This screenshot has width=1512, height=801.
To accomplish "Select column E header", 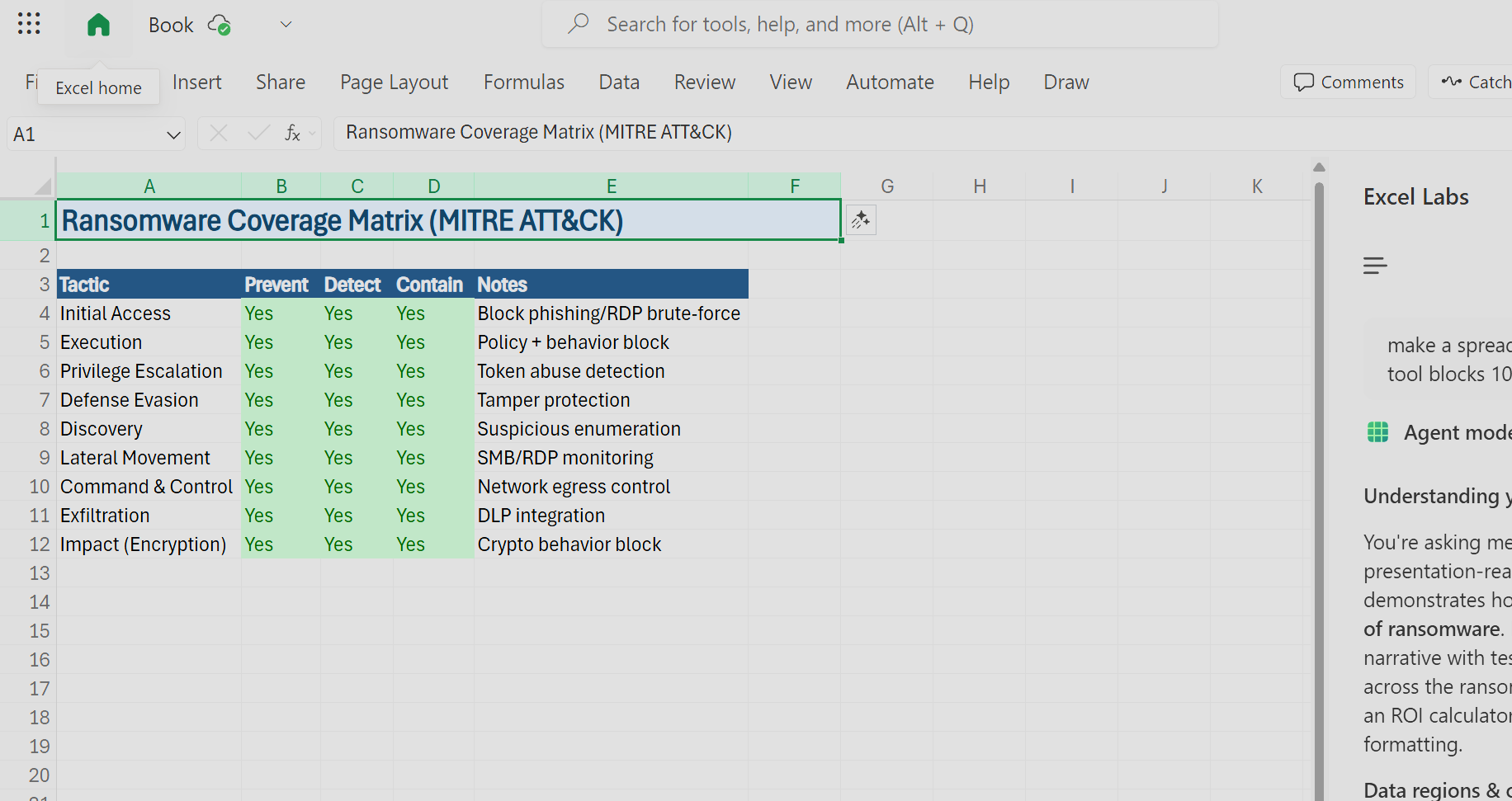I will (x=611, y=186).
